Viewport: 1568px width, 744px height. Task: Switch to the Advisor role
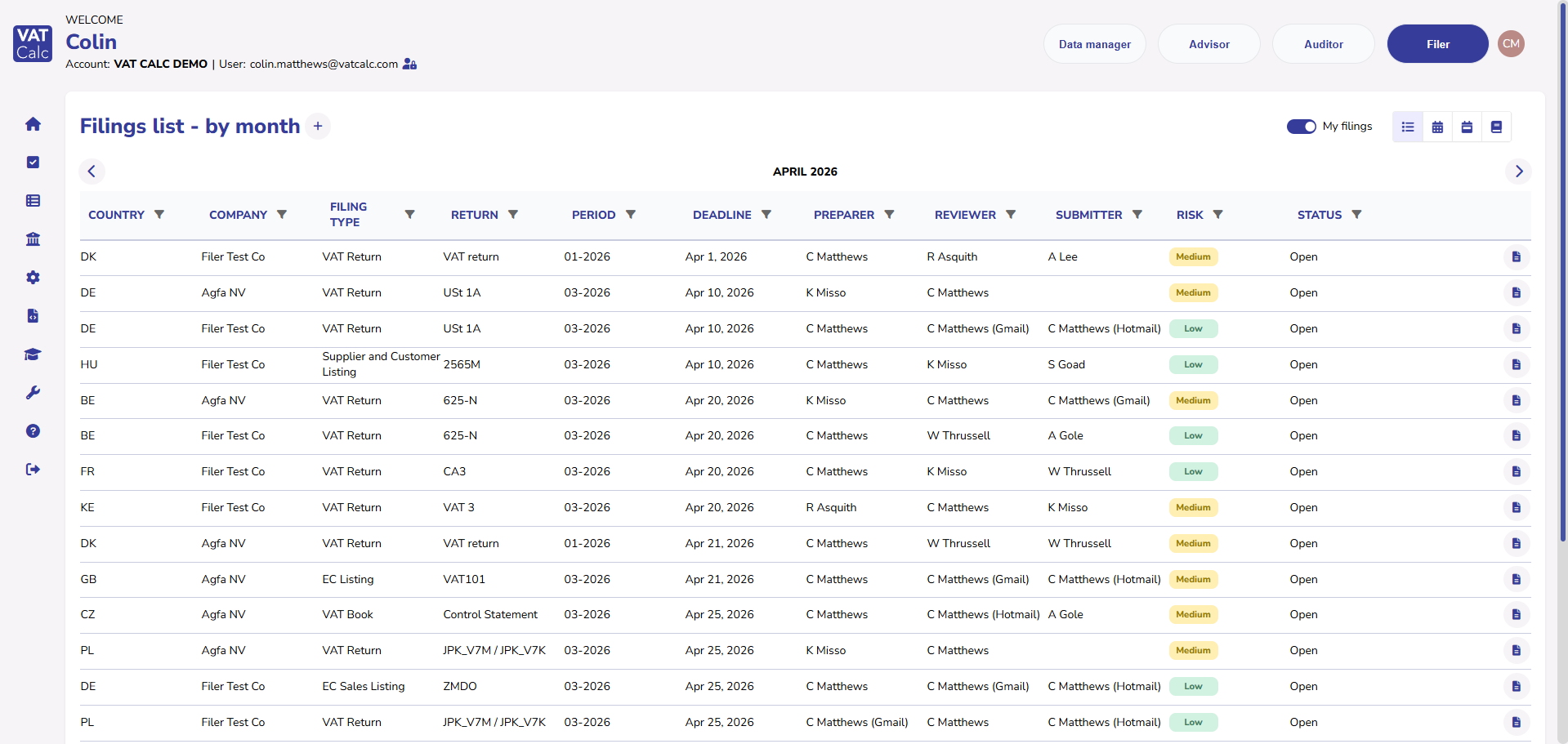1209,44
